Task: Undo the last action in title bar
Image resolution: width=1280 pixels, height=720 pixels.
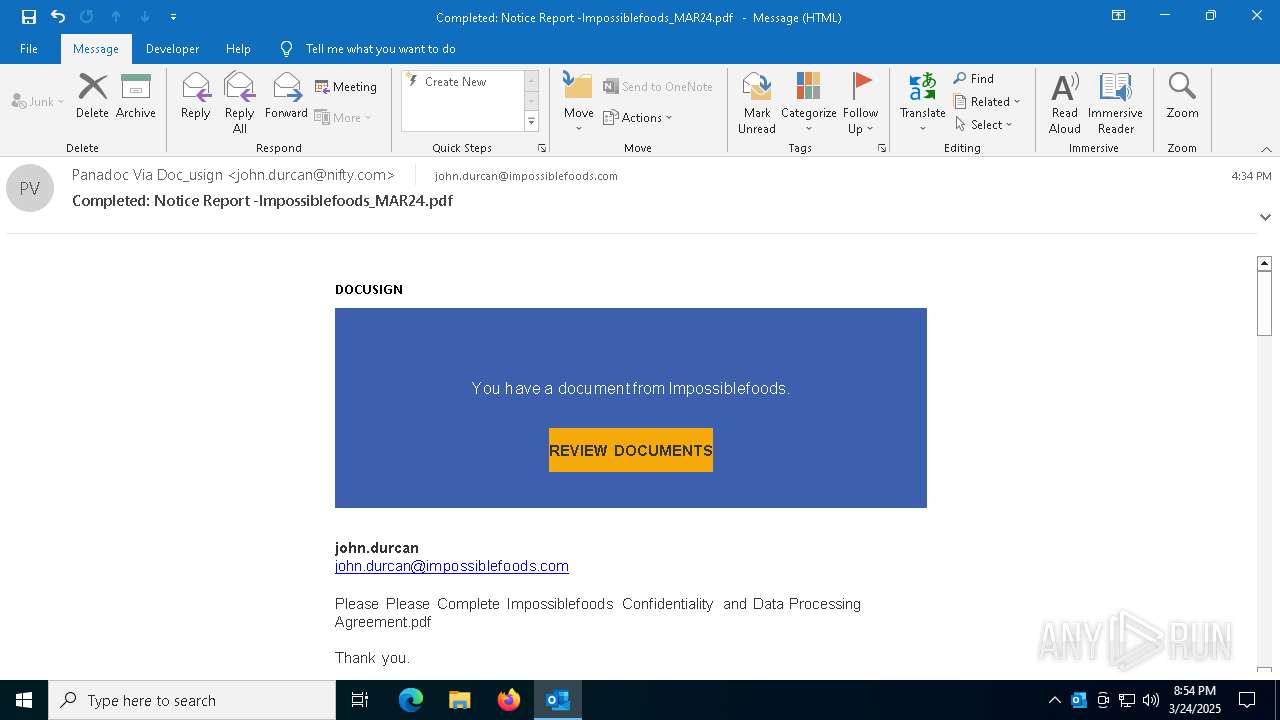Action: point(58,17)
